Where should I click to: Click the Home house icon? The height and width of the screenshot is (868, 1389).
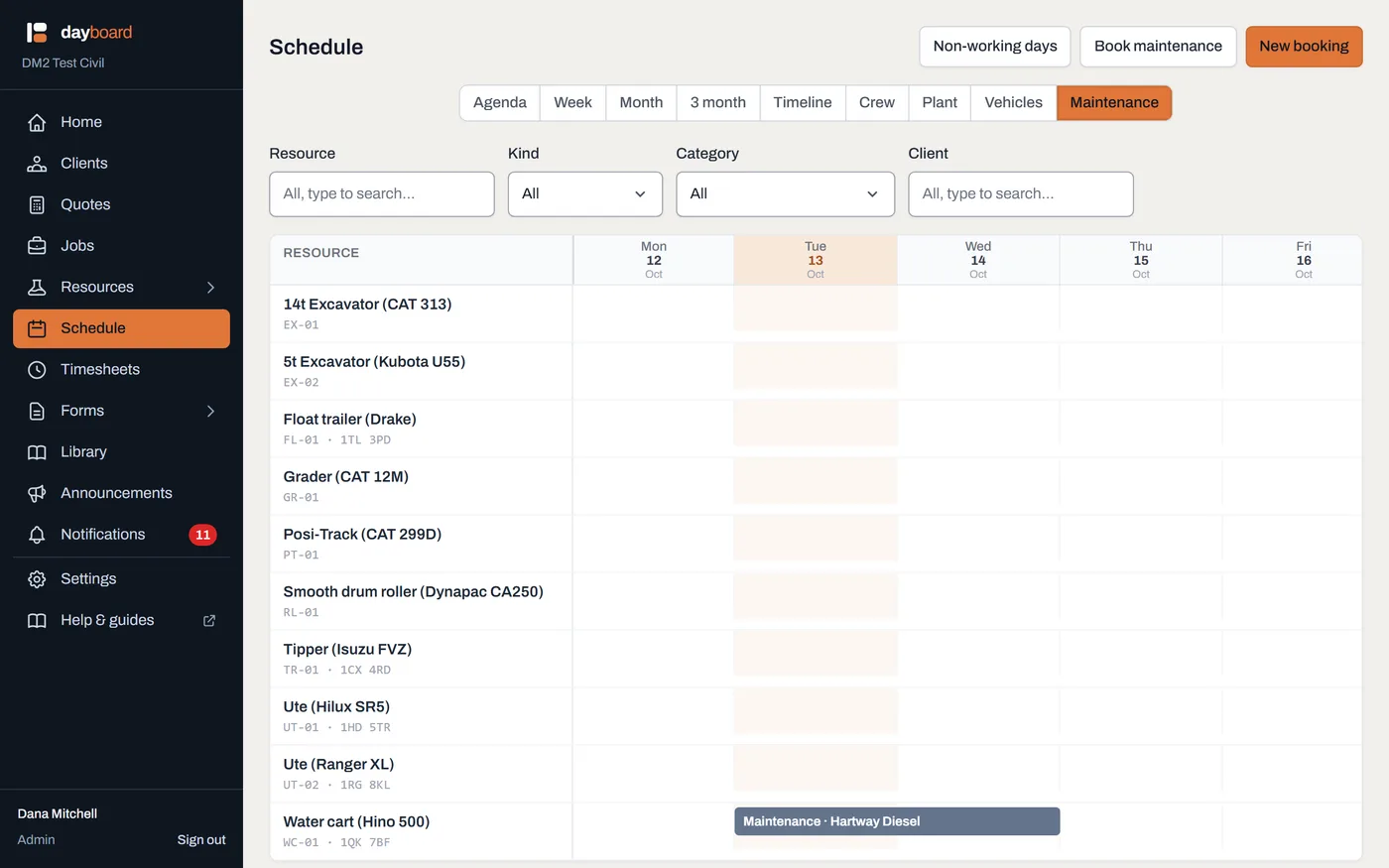pos(37,122)
